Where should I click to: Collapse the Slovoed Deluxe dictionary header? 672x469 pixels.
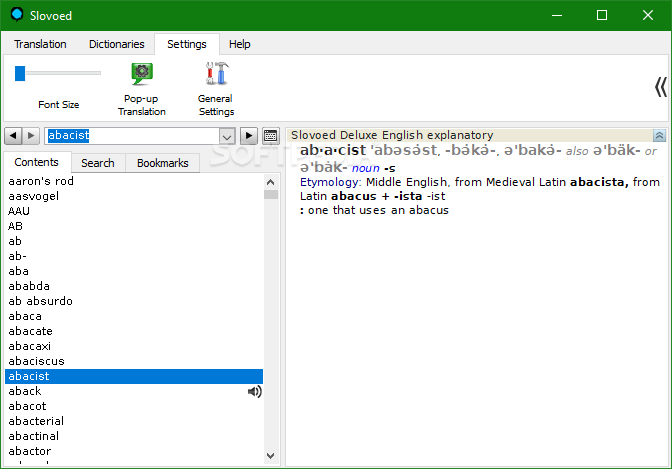tap(659, 136)
